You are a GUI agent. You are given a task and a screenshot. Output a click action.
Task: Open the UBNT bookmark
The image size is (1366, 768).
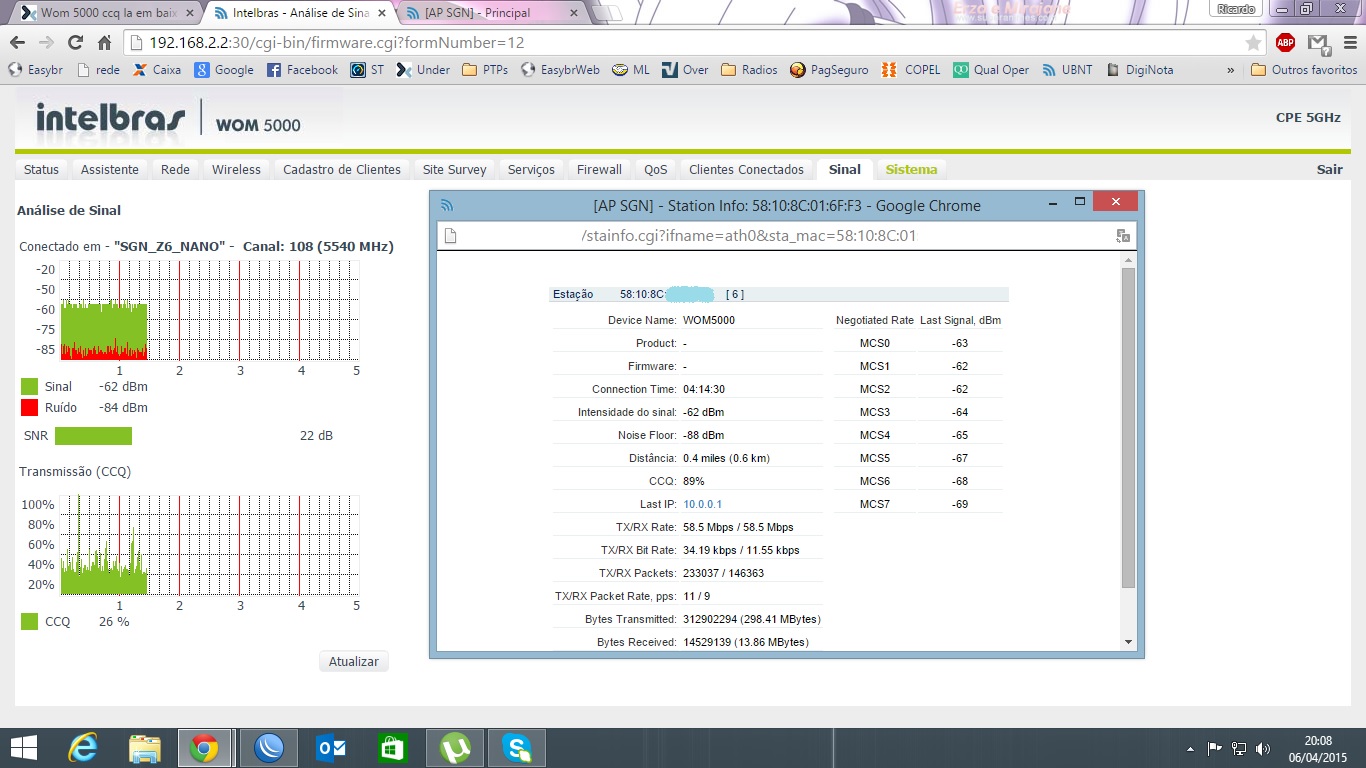(1067, 70)
